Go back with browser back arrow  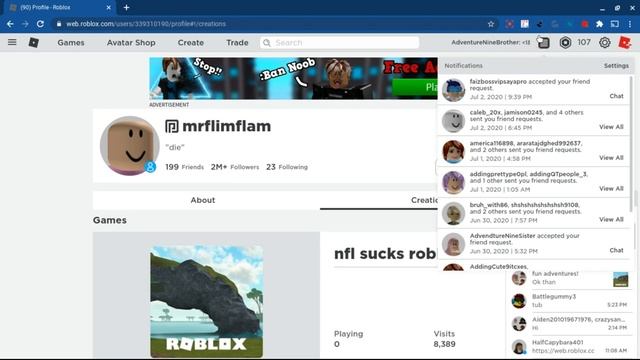10,24
